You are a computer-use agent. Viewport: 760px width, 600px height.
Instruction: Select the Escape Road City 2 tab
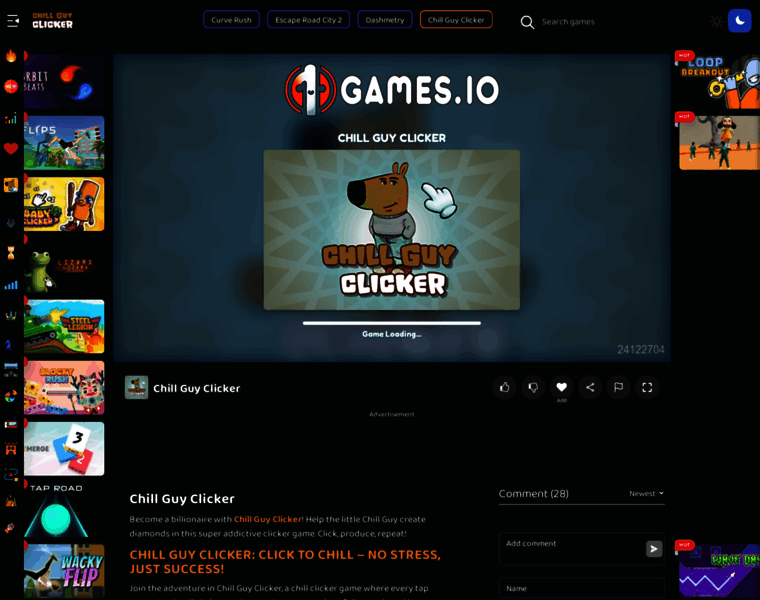pyautogui.click(x=308, y=20)
